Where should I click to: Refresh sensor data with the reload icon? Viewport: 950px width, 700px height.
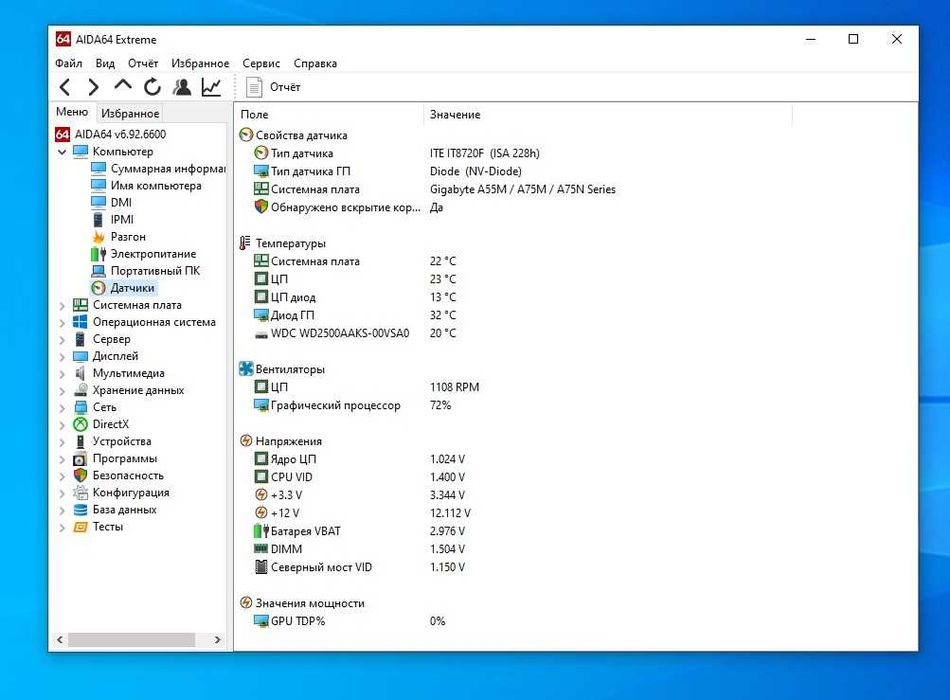pos(152,87)
